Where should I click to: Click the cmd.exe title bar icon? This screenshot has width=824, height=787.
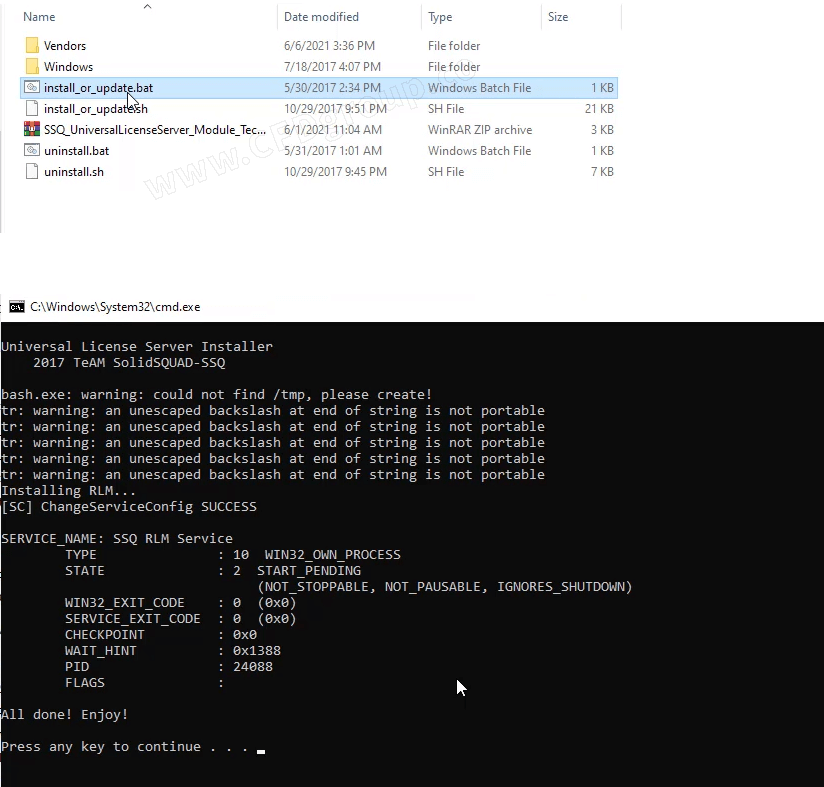click(17, 307)
